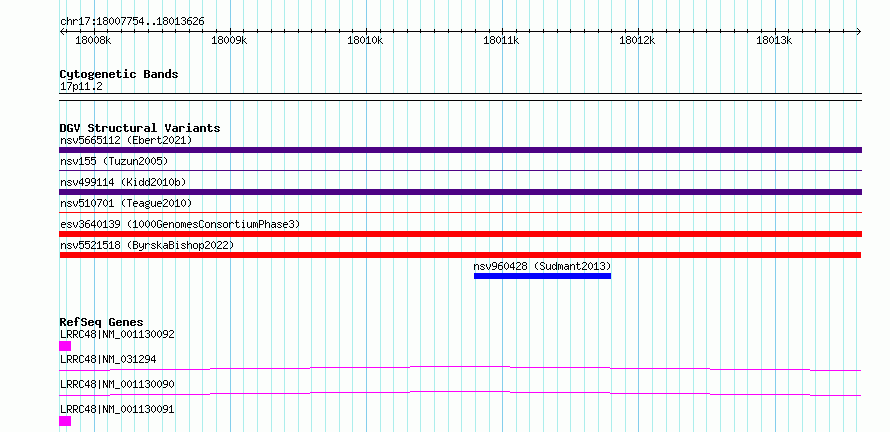Select the Cytogenetic Bands track title
Screen dimensions: 890x432
(119, 74)
